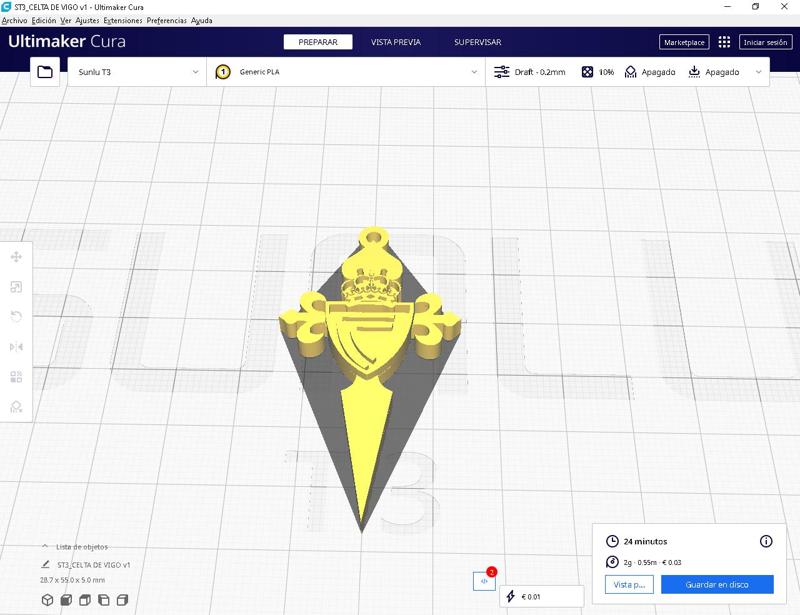Click the adhesion Apagado icon
800x615 pixels.
(694, 72)
